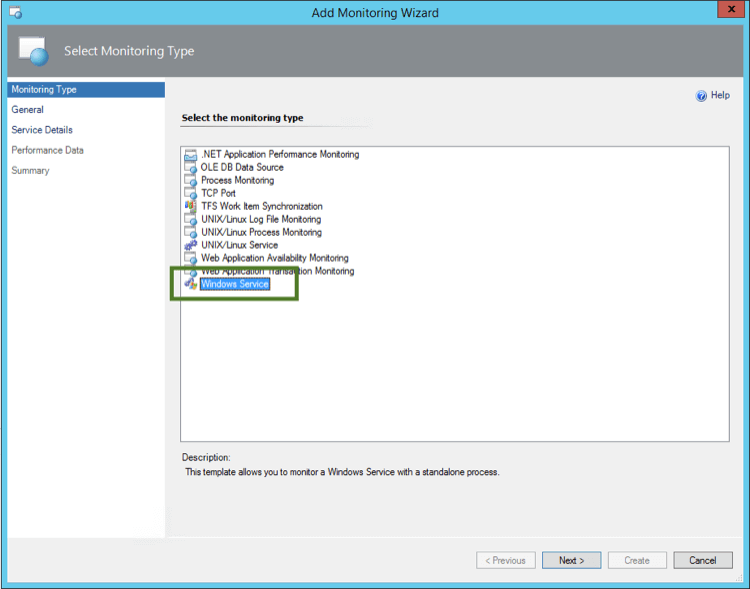This screenshot has height=589, width=750.
Task: Pick UNIX/Linux Process Monitoring entry
Action: [261, 232]
